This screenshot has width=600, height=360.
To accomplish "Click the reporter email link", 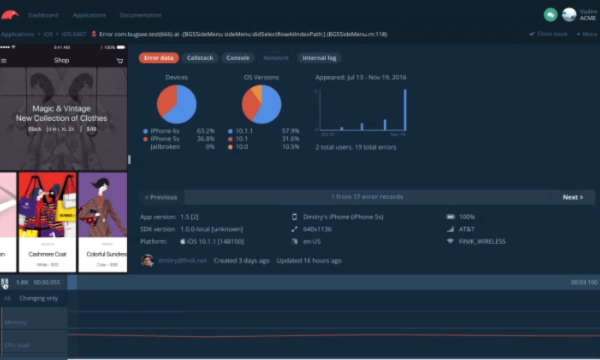I will click(x=182, y=261).
